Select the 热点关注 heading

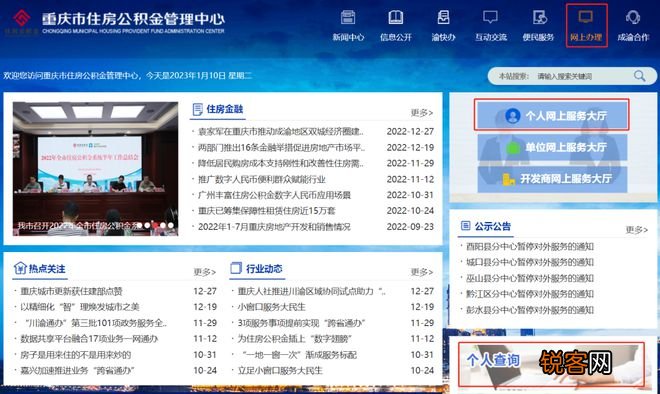pyautogui.click(x=47, y=269)
